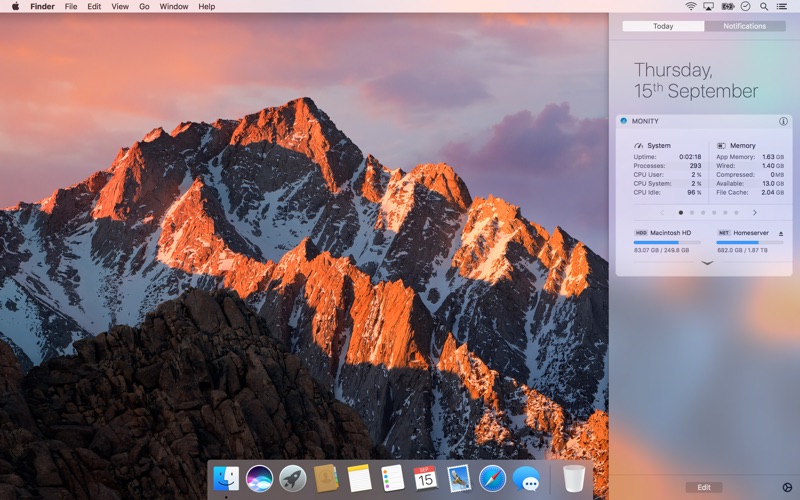Open the Go menu in menu bar

(x=144, y=6)
